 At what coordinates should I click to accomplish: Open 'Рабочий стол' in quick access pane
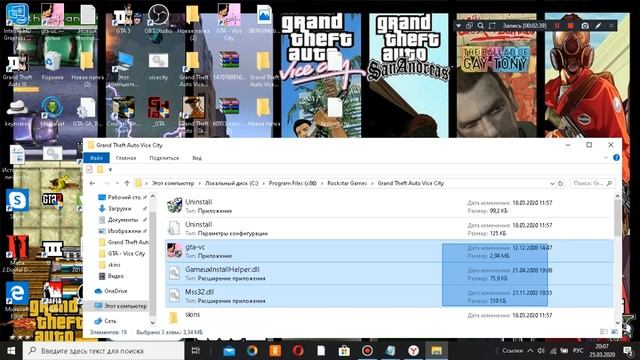tap(124, 197)
